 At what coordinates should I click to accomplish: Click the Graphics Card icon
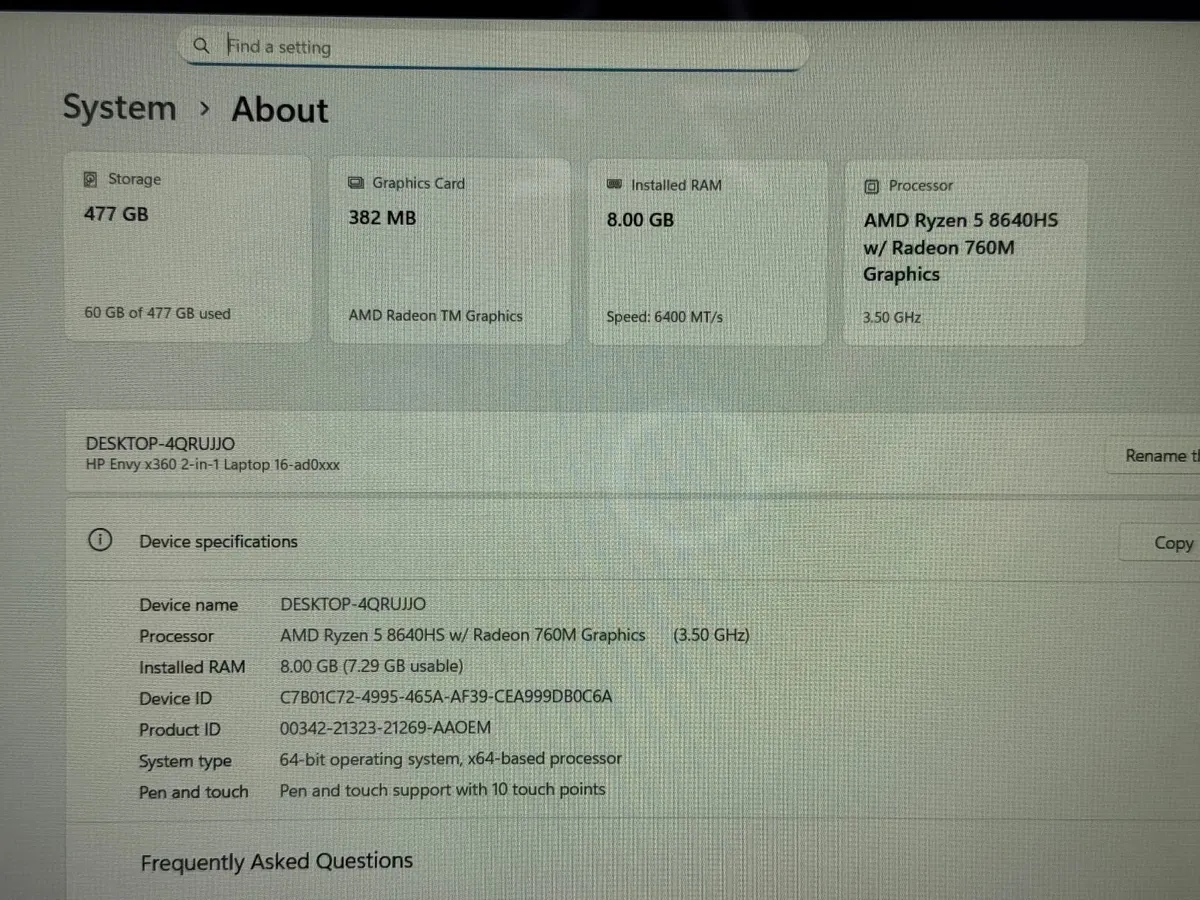(x=354, y=183)
